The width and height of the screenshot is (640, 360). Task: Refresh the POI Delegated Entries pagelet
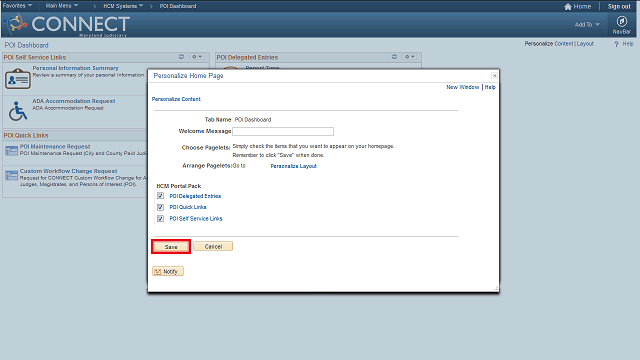pyautogui.click(x=394, y=57)
